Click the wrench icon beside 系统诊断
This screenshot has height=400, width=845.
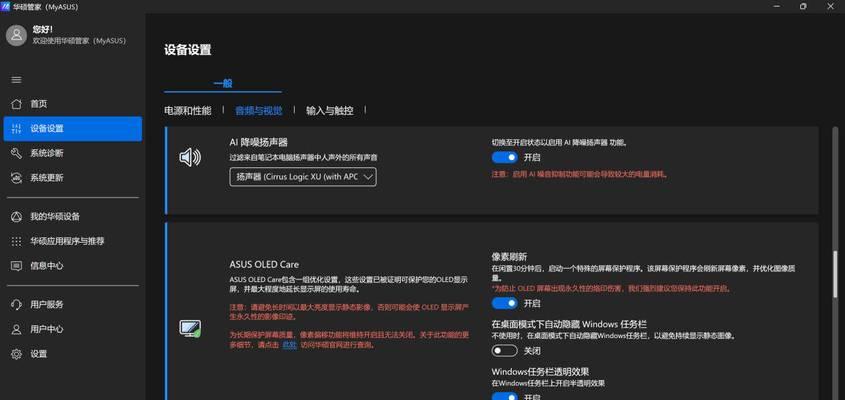coord(17,153)
